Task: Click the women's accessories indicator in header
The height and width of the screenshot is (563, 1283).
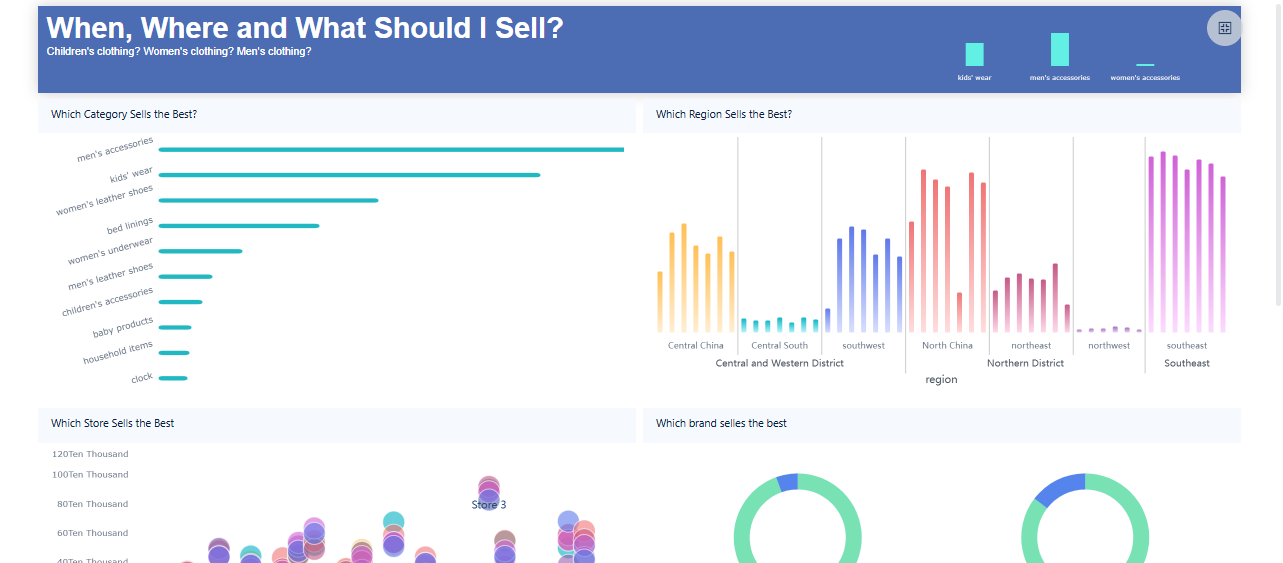Action: (1145, 65)
